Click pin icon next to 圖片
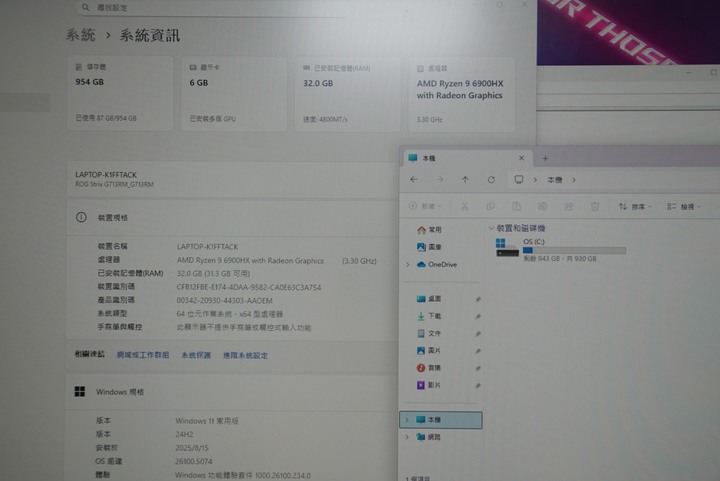 click(x=478, y=351)
